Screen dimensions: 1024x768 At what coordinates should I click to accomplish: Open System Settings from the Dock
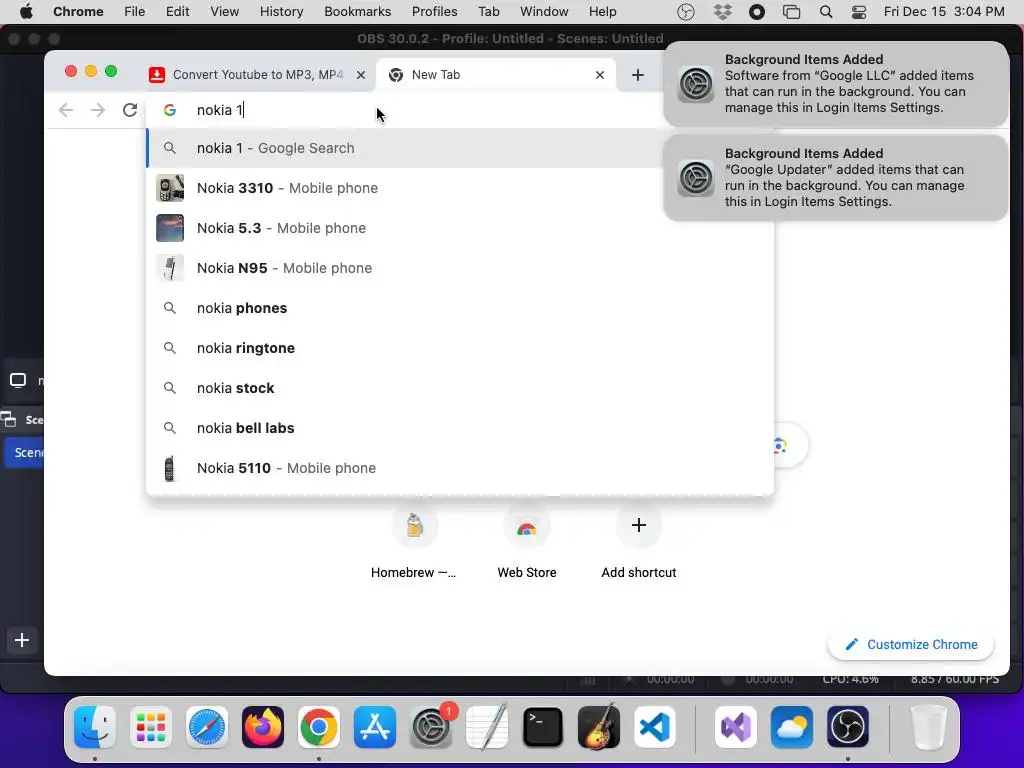pyautogui.click(x=431, y=727)
